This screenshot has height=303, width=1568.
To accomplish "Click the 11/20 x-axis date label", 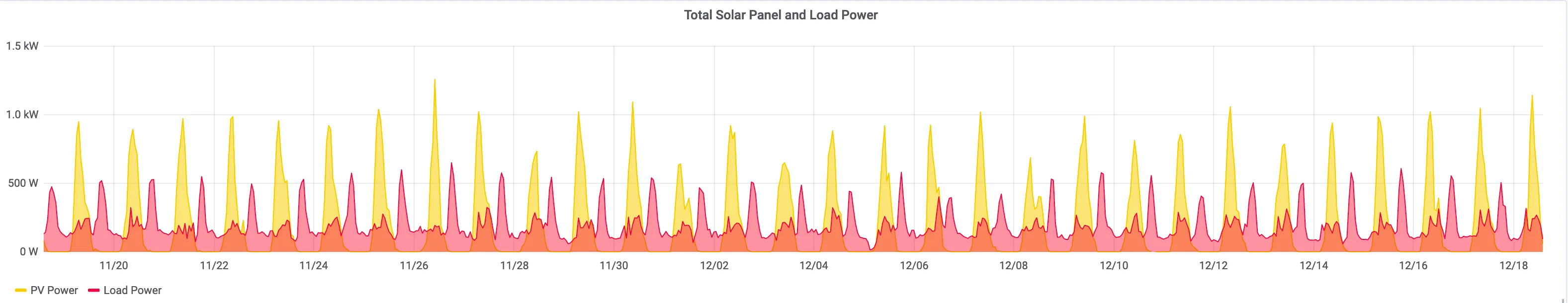I will point(114,265).
